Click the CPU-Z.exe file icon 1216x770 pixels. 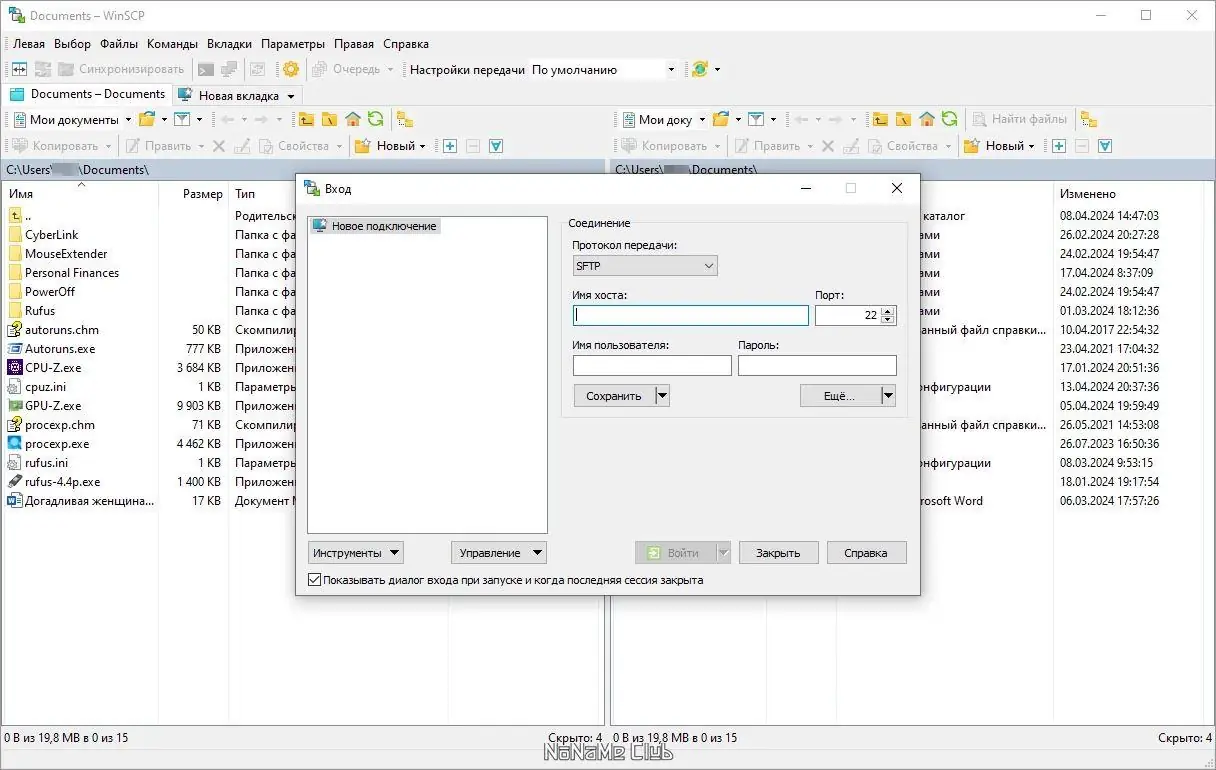15,368
